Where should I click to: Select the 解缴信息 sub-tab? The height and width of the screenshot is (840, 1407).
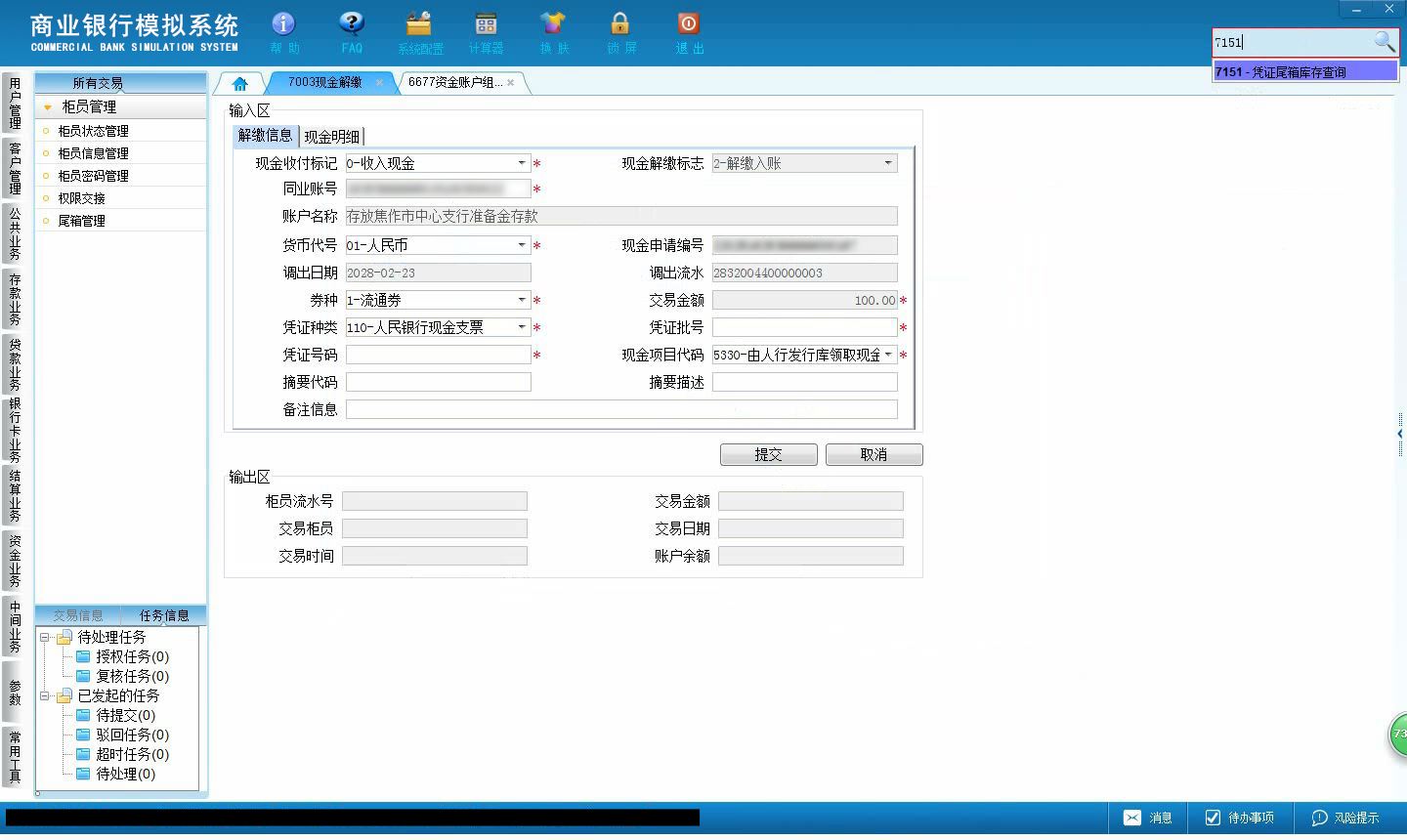point(266,136)
